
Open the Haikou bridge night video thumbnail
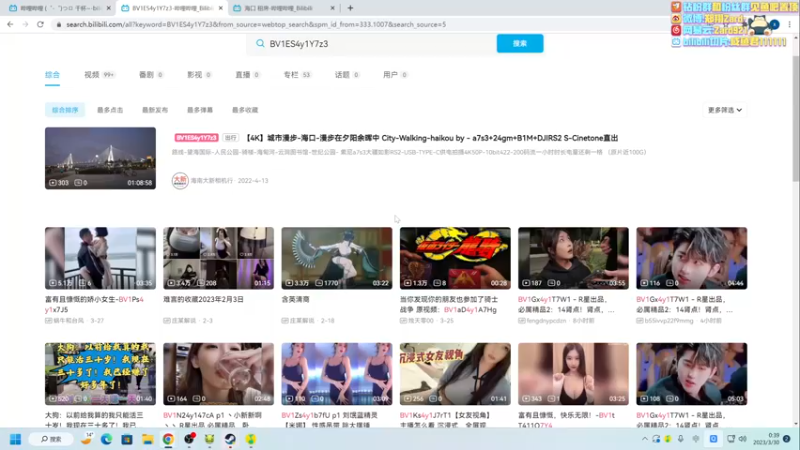tap(100, 158)
